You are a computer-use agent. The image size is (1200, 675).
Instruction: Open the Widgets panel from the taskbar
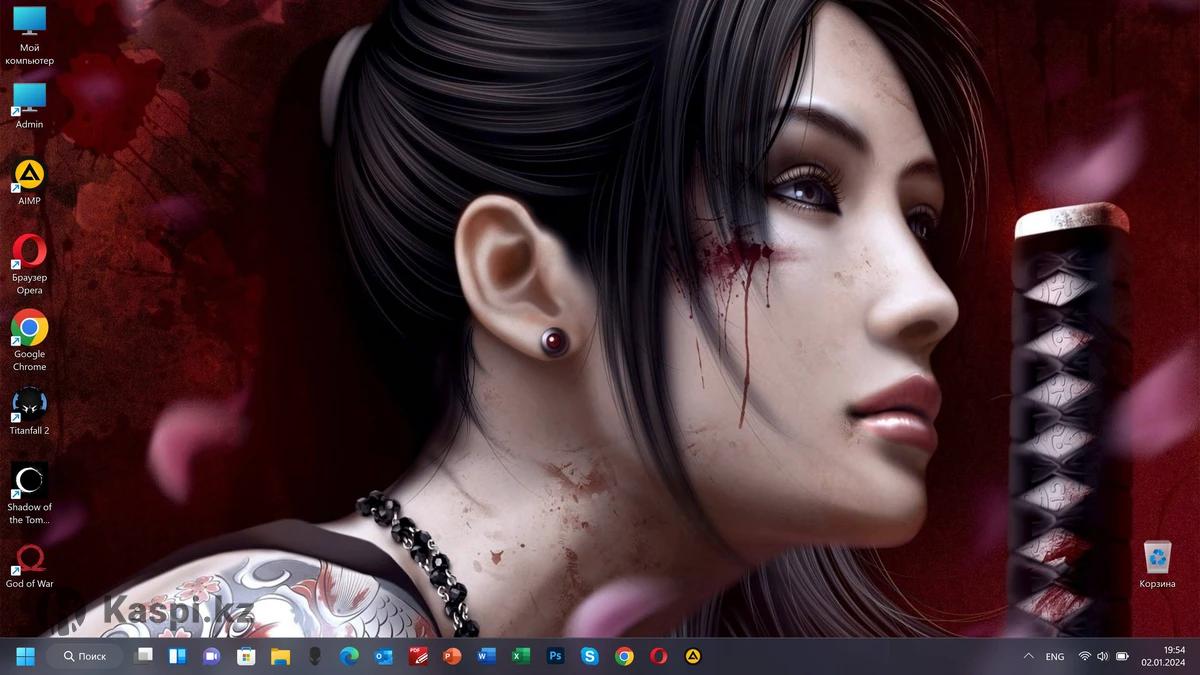click(178, 656)
